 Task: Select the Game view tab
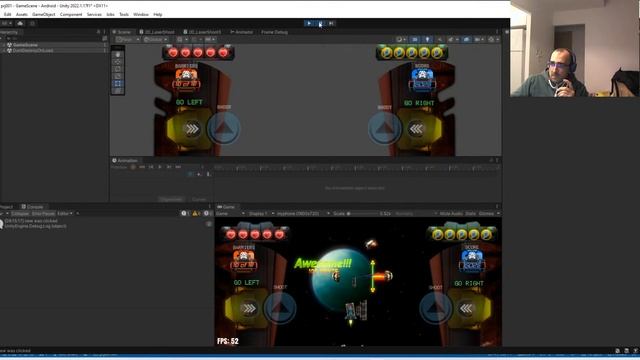coord(226,207)
